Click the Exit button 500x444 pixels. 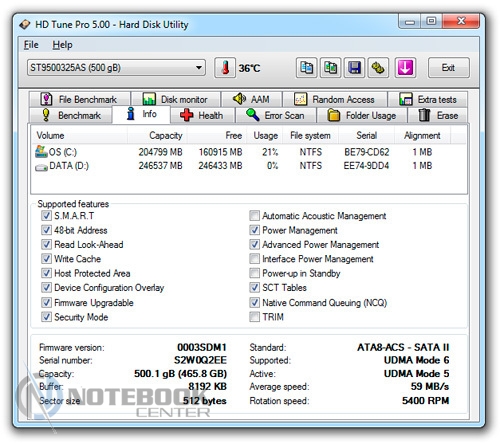448,68
